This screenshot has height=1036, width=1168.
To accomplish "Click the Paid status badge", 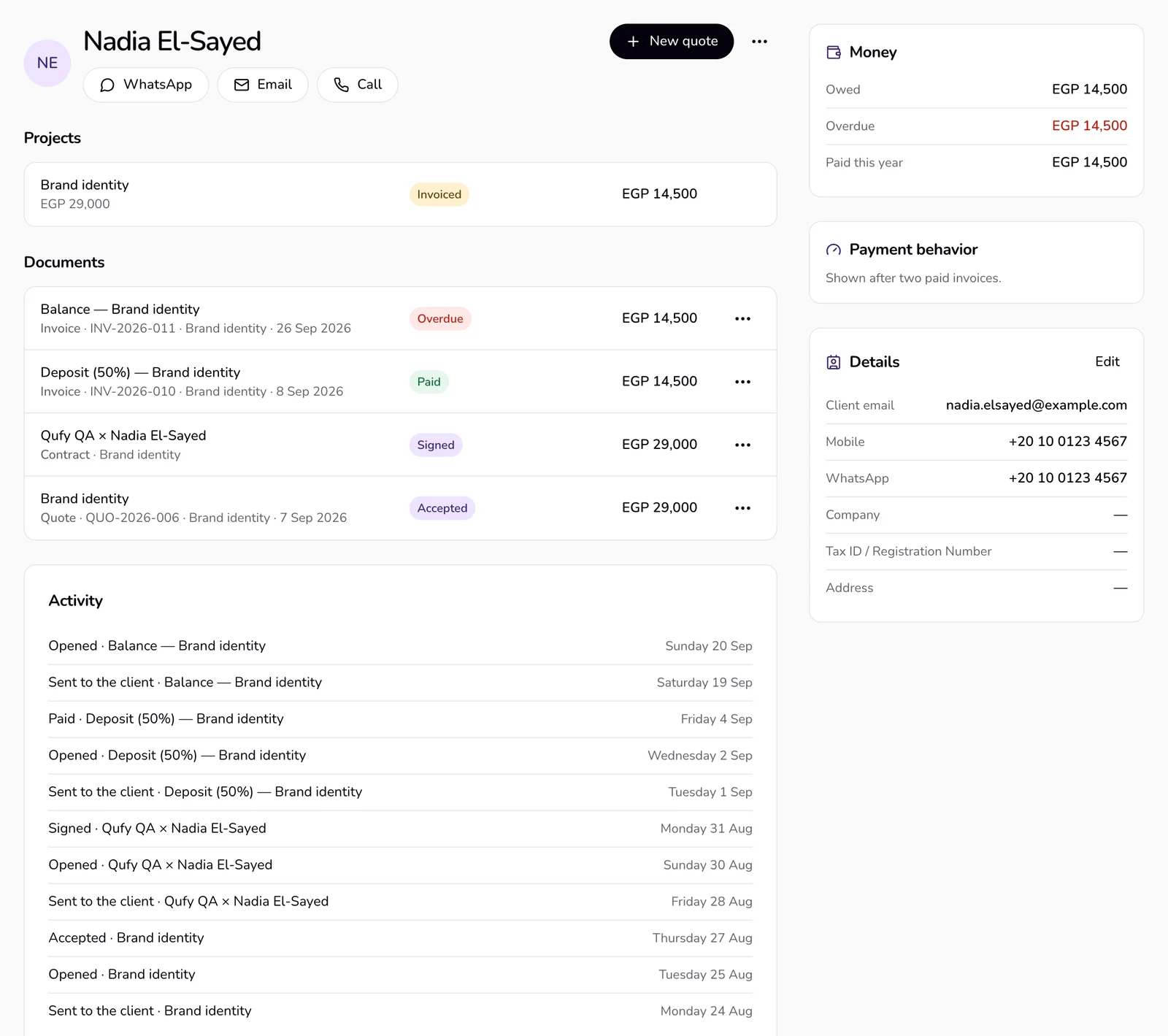I will 429,382.
